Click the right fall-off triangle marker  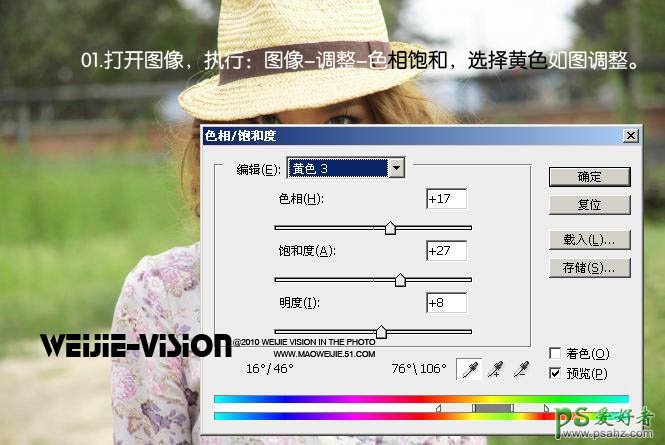[x=545, y=408]
